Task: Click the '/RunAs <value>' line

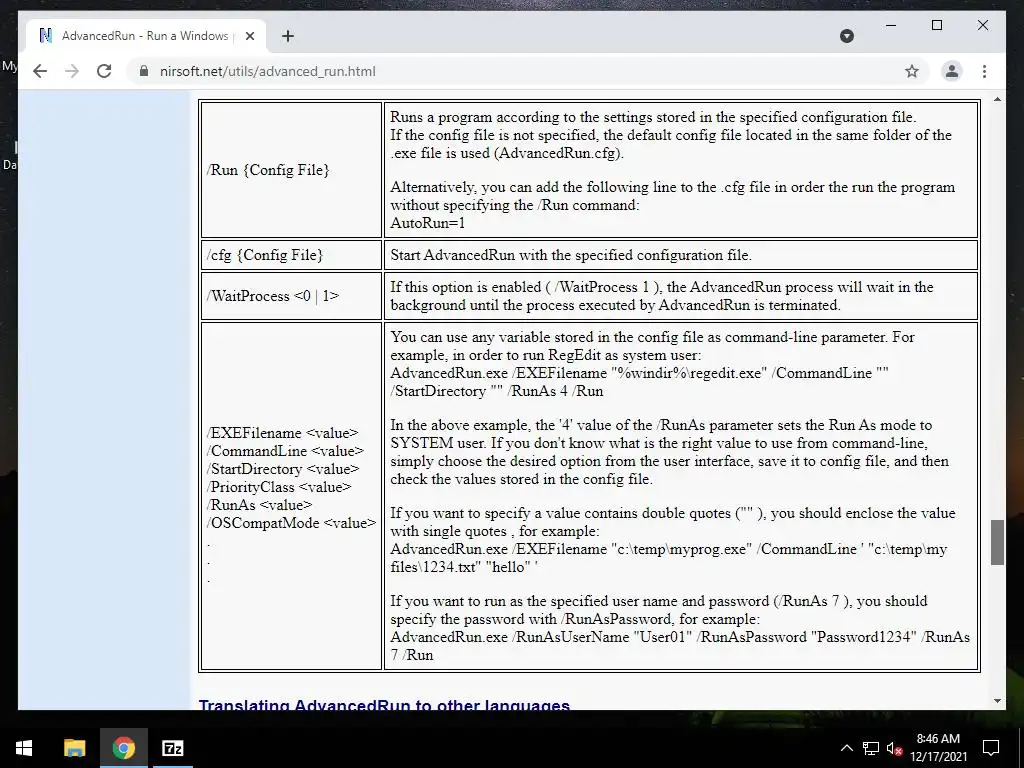Action: tap(259, 505)
